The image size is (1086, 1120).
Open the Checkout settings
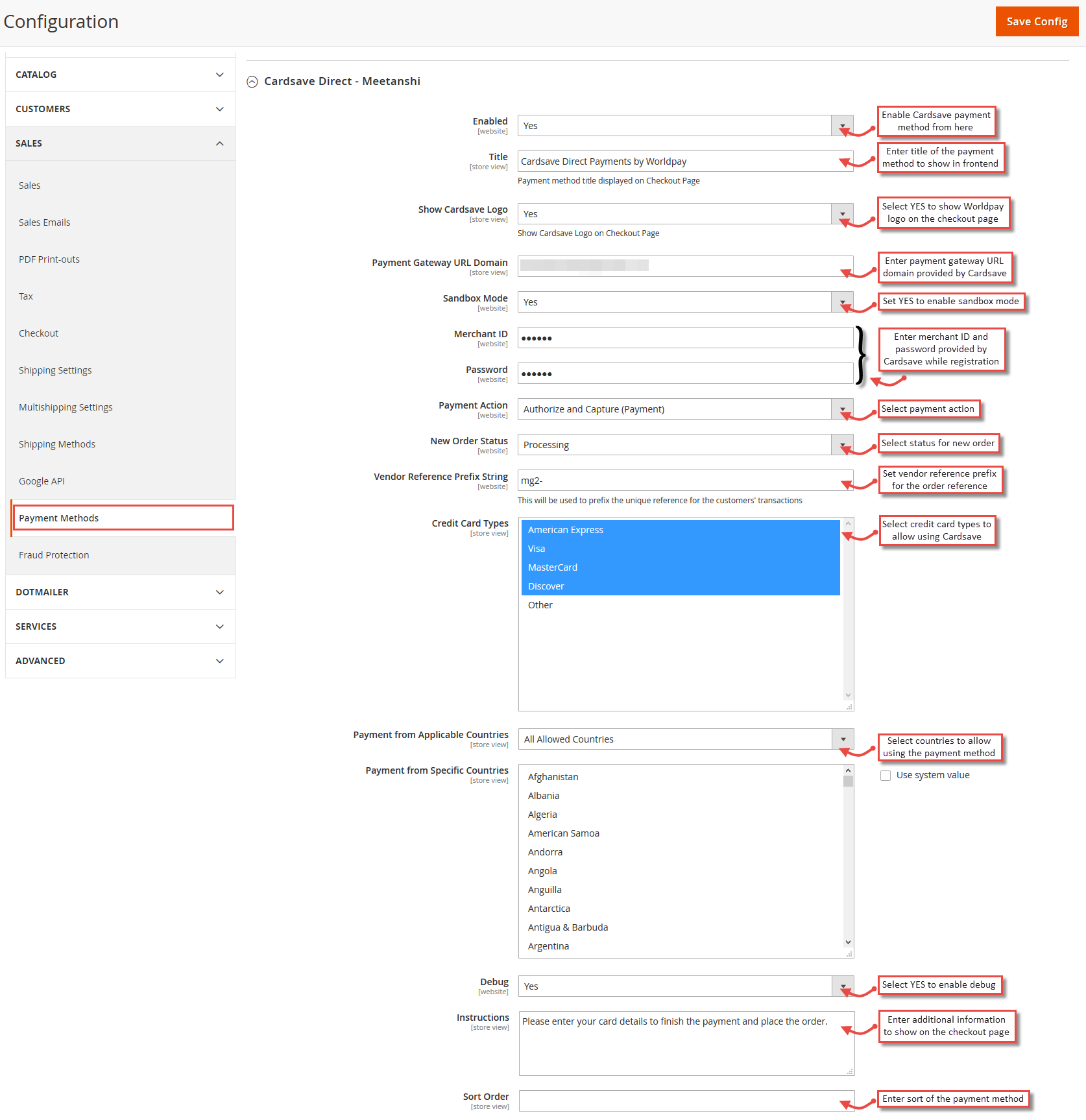tap(38, 333)
